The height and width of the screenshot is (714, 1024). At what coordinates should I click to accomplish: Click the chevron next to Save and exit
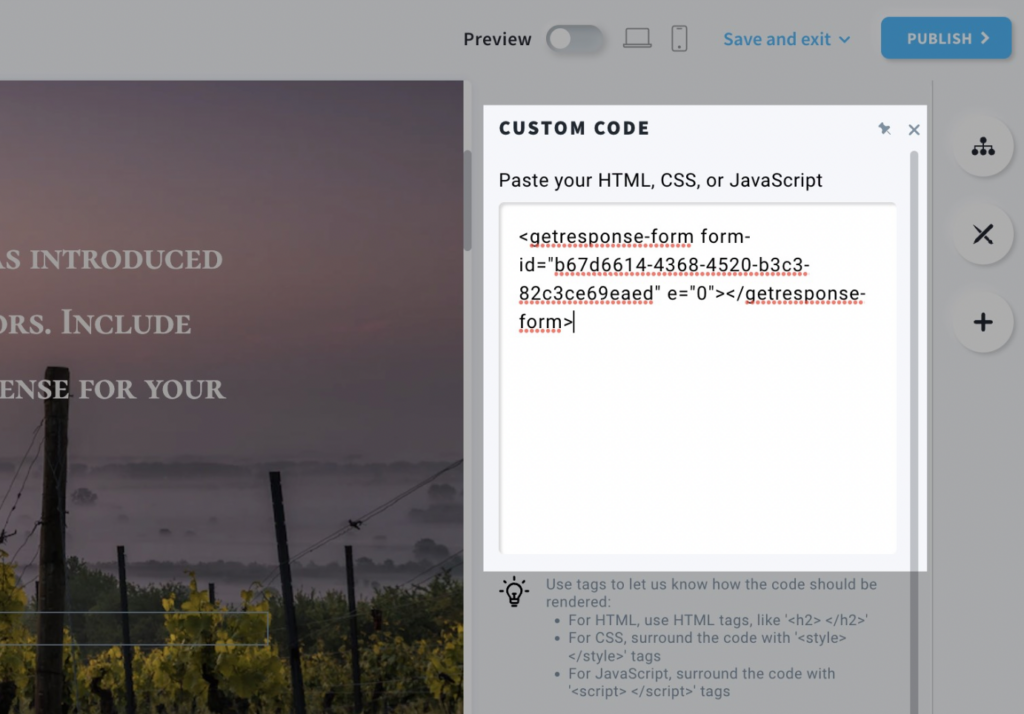844,40
